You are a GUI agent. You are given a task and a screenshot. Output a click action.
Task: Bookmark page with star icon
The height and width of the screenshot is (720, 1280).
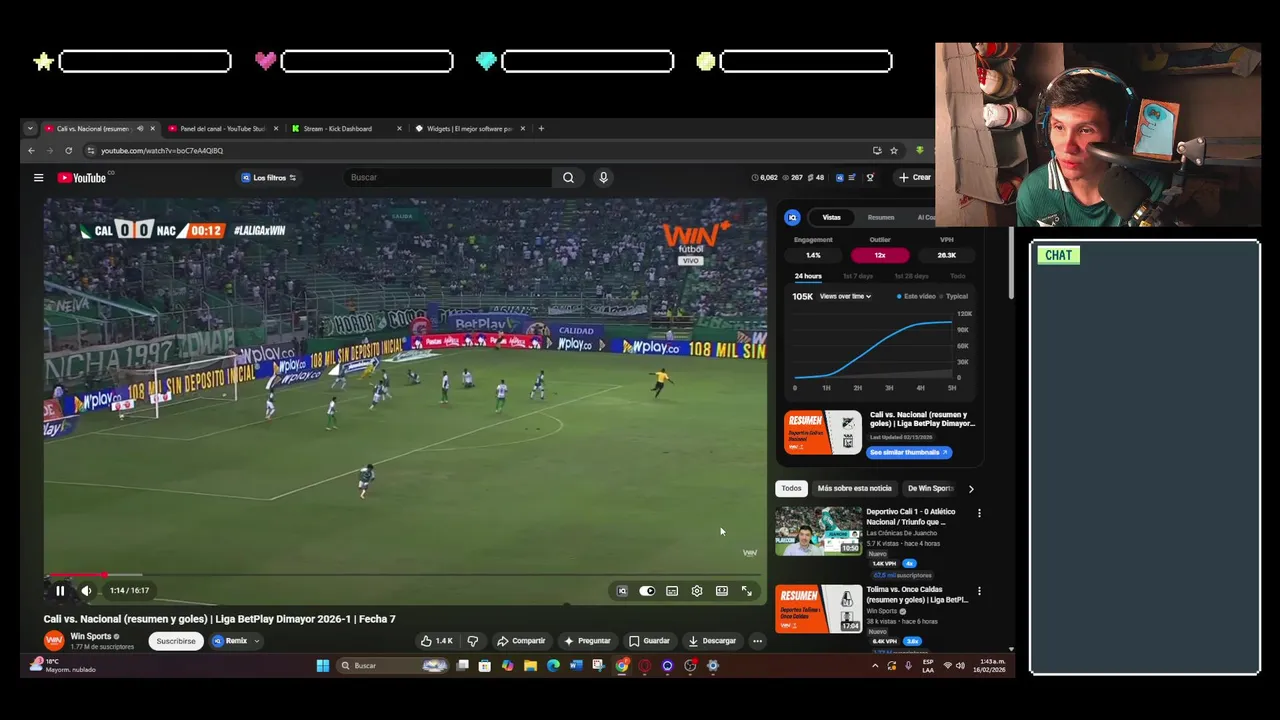[x=894, y=151]
